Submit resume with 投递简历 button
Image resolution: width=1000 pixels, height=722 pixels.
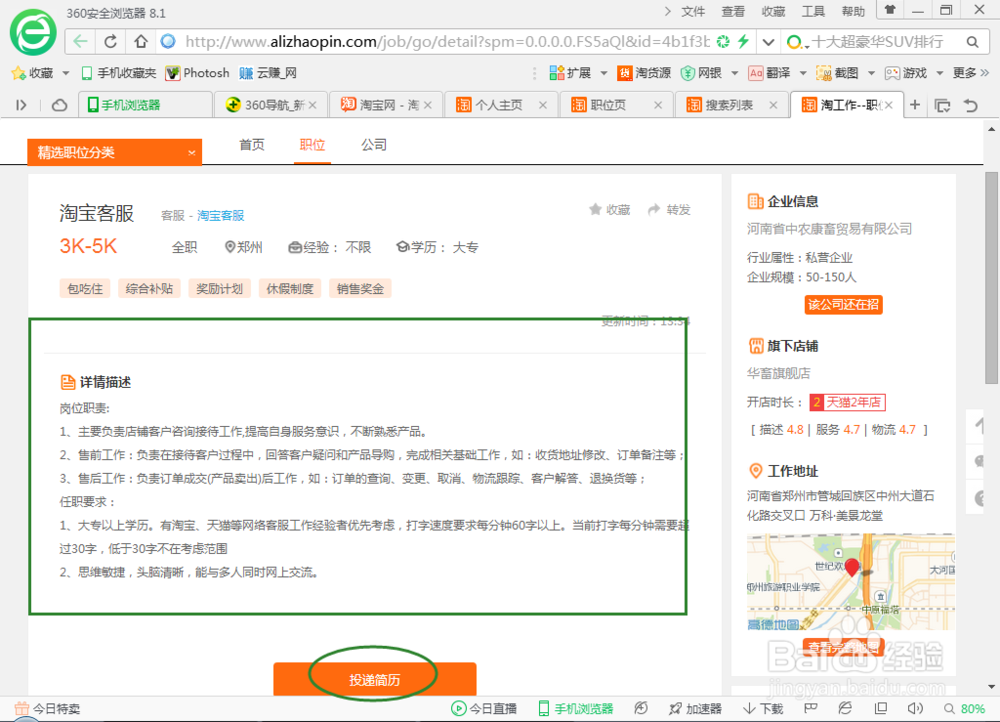point(374,680)
